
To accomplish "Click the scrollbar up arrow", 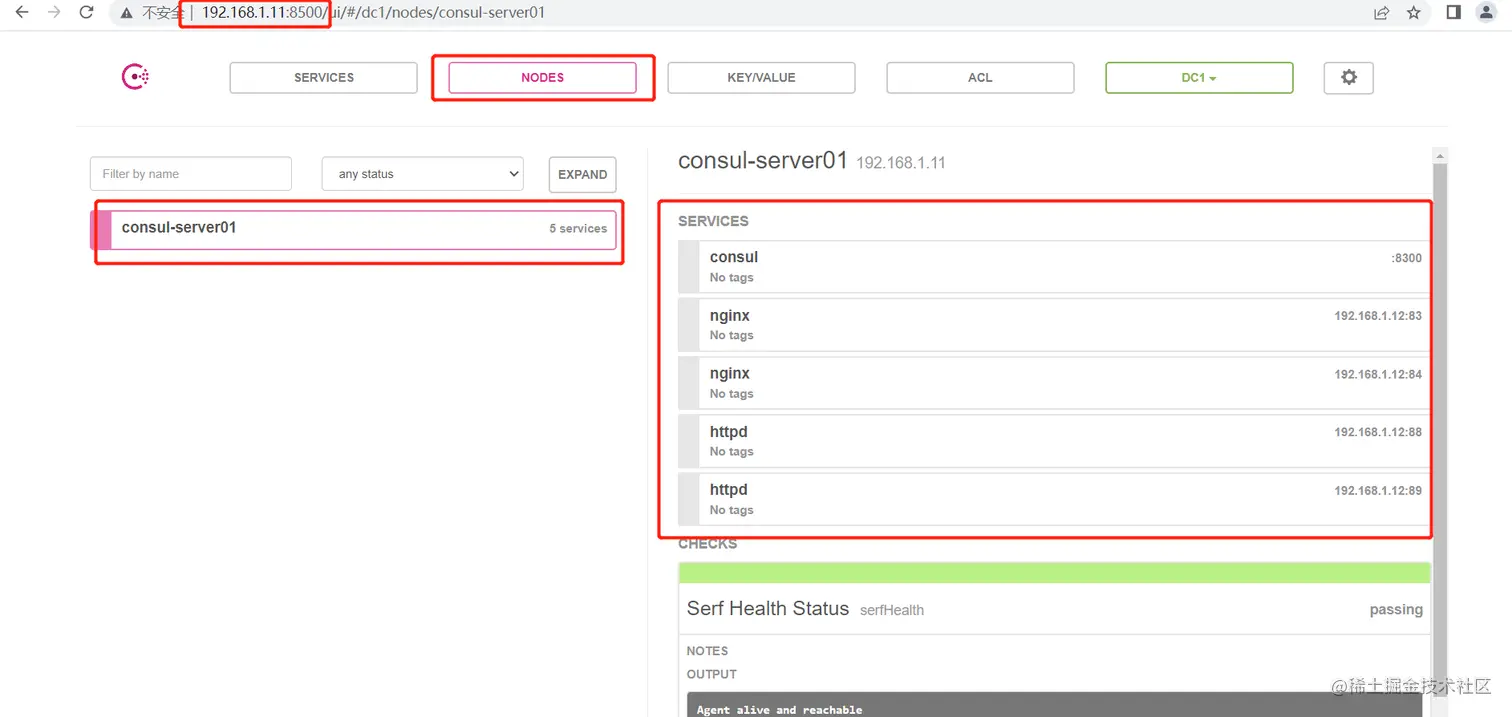I will click(x=1440, y=156).
